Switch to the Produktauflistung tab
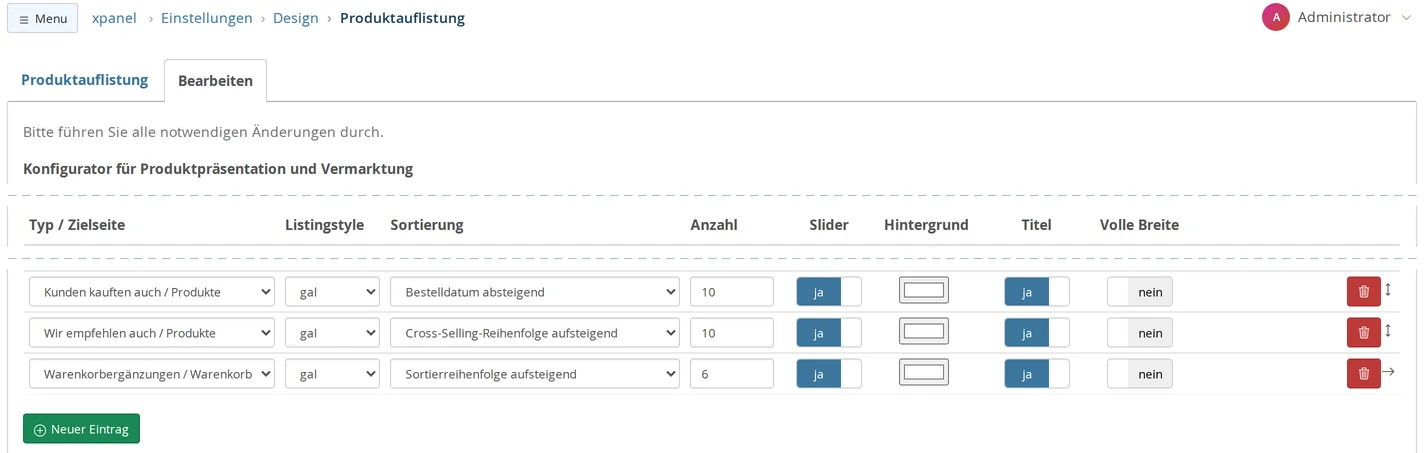1424x453 pixels. [x=85, y=80]
